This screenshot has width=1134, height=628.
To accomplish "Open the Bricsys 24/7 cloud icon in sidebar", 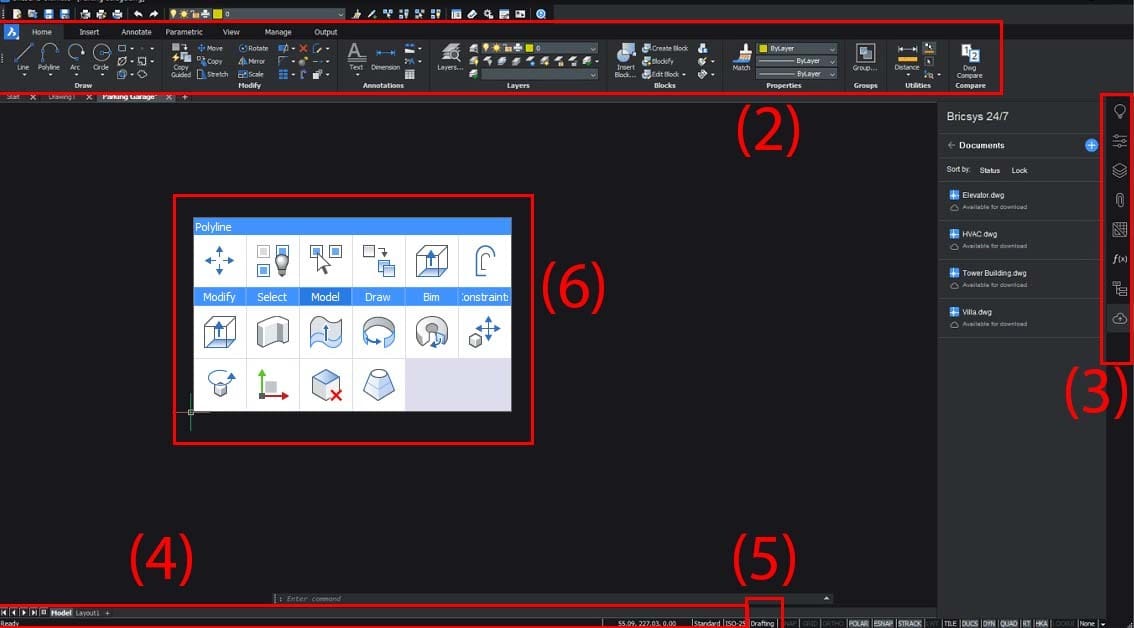I will pyautogui.click(x=1119, y=319).
